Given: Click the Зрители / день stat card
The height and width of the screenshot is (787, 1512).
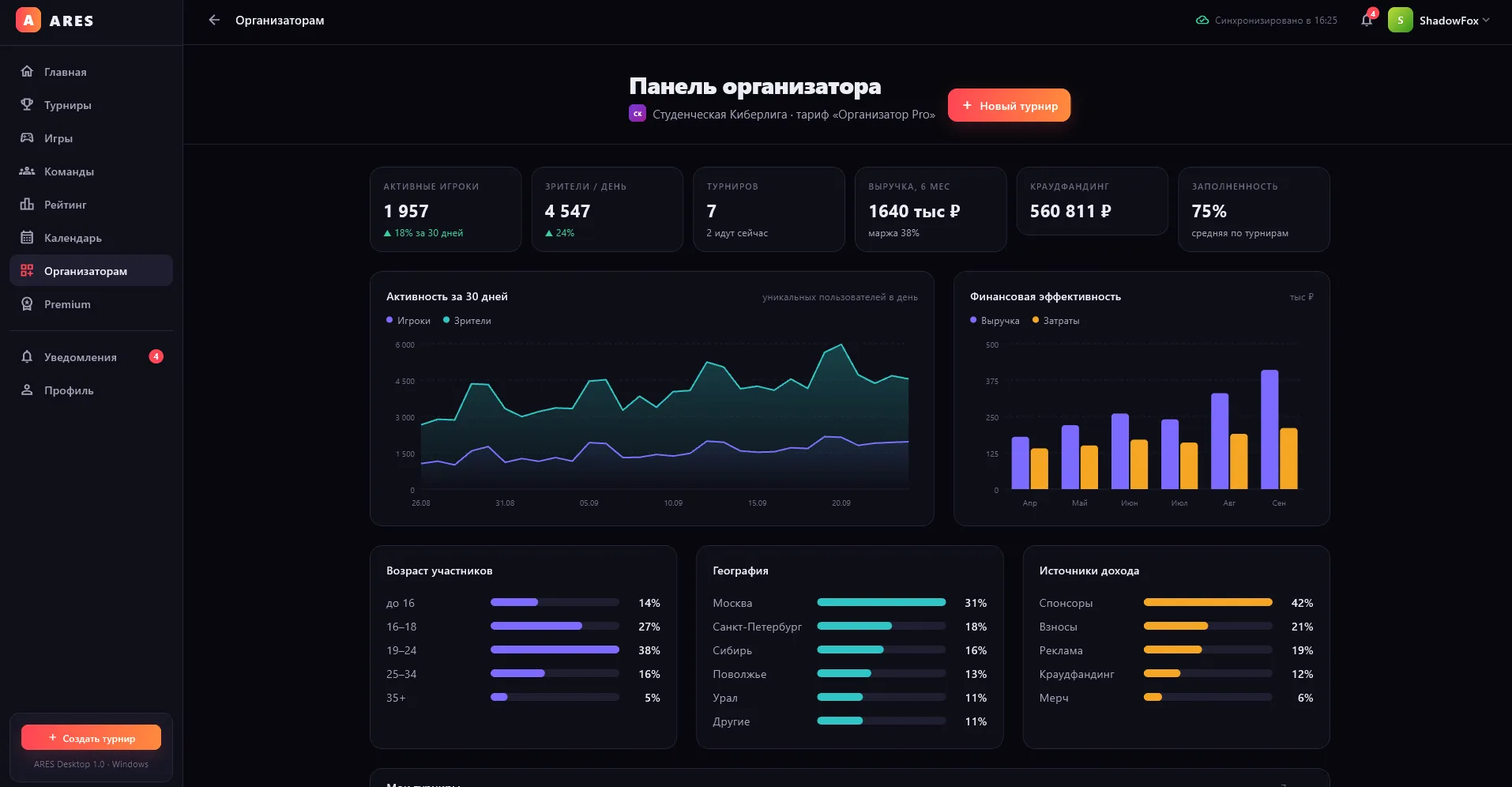Looking at the screenshot, I should tap(607, 209).
